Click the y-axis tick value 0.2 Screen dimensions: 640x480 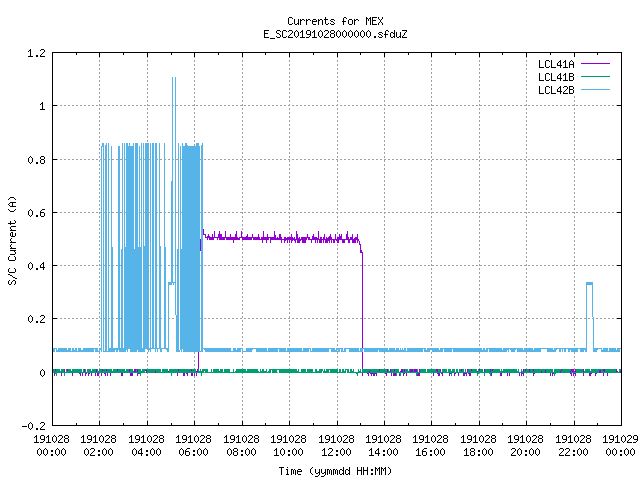pos(36,319)
